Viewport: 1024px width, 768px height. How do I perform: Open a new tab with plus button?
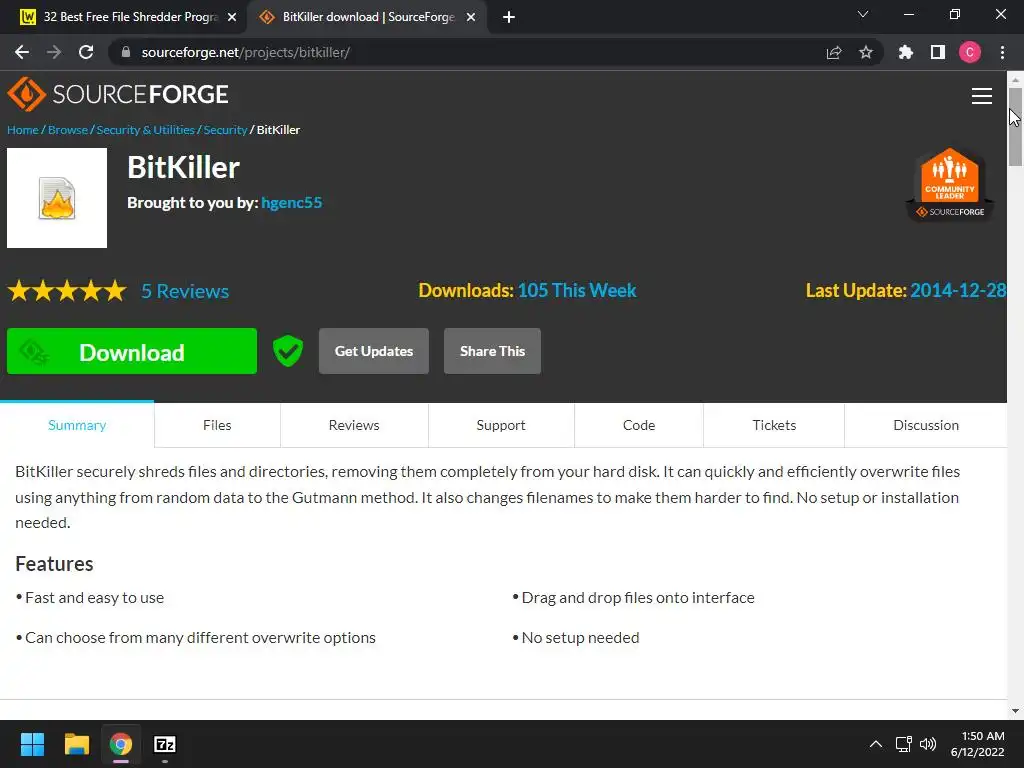coord(509,17)
